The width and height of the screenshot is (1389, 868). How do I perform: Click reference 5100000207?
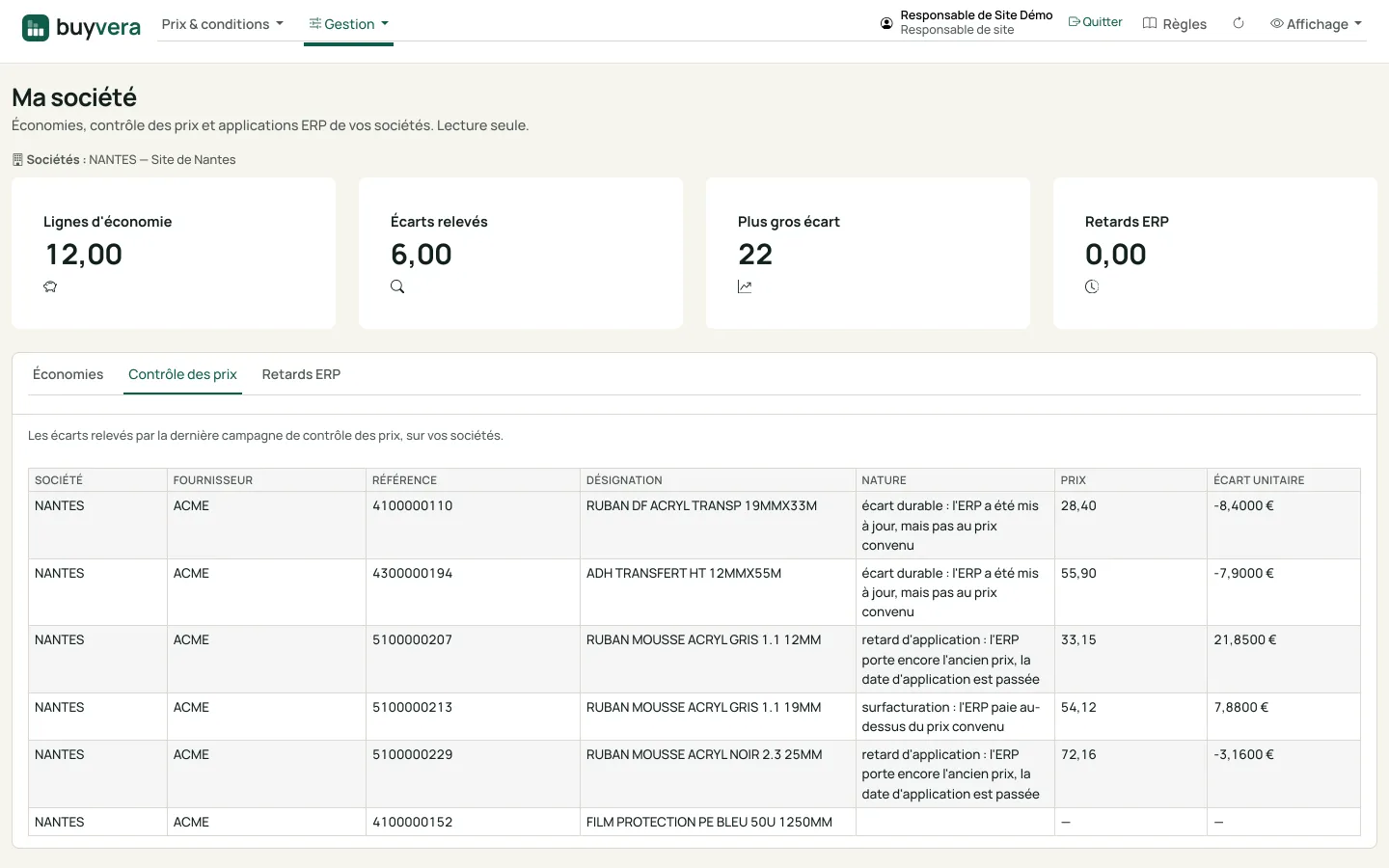[413, 639]
